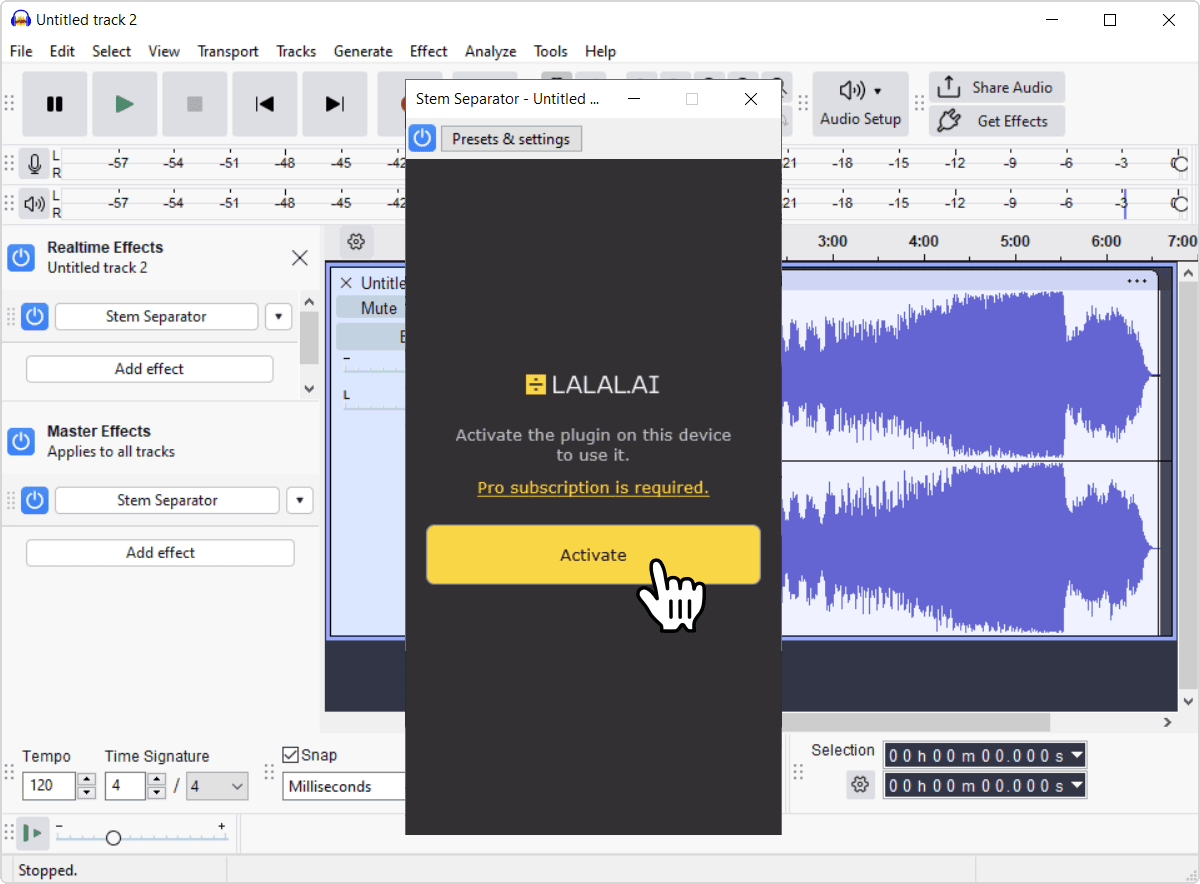Click the Pause button in transport toolbar
Viewport: 1200px width, 884px height.
(x=55, y=104)
